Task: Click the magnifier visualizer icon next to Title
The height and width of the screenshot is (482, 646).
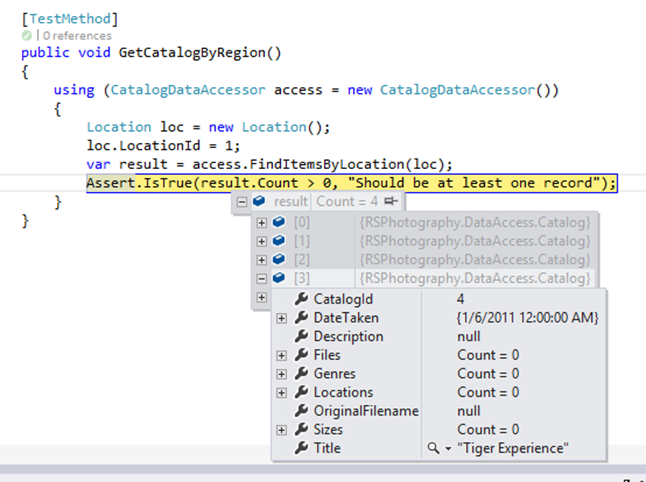Action: [x=431, y=449]
